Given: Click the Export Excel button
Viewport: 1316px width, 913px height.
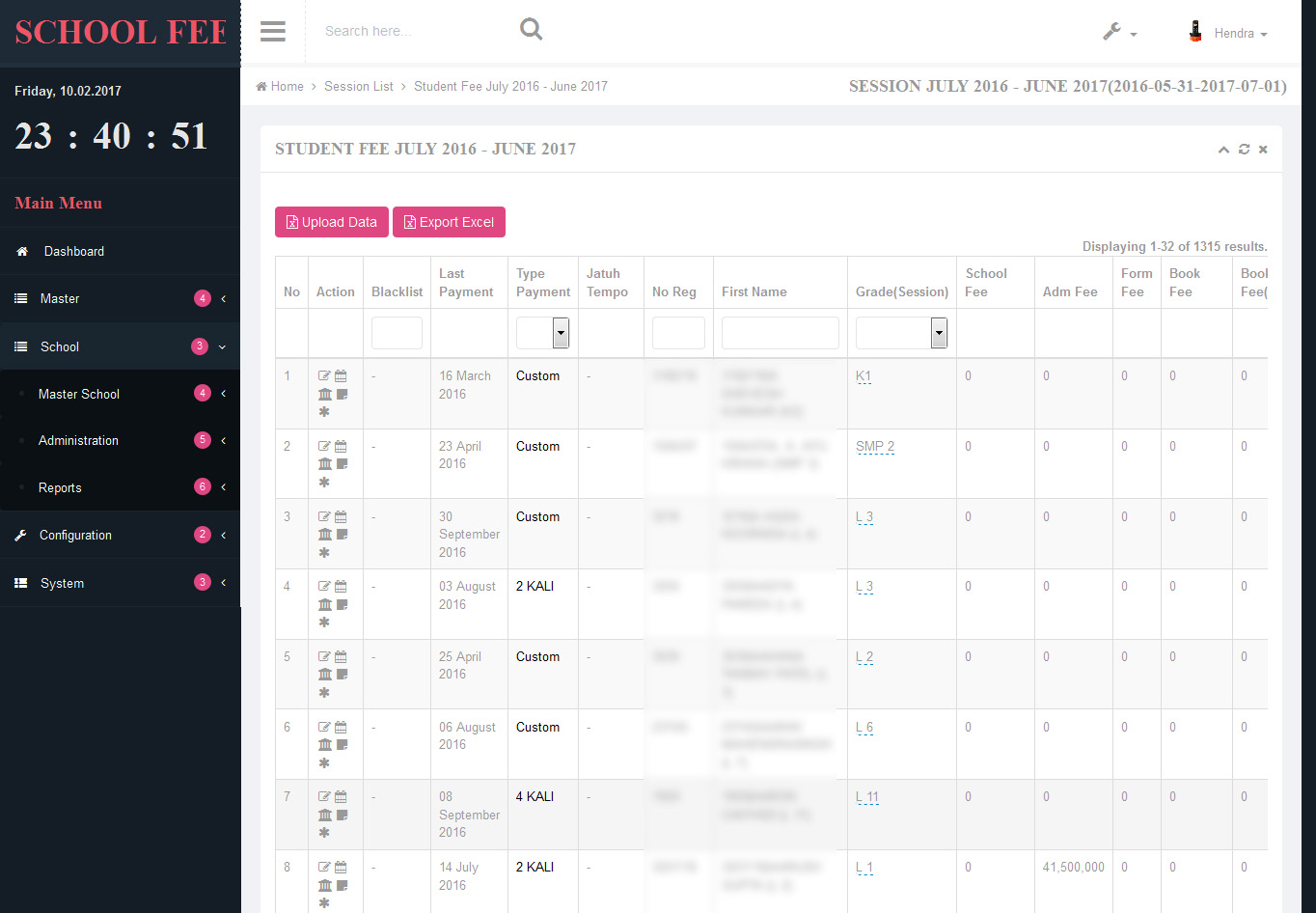Looking at the screenshot, I should tap(449, 222).
